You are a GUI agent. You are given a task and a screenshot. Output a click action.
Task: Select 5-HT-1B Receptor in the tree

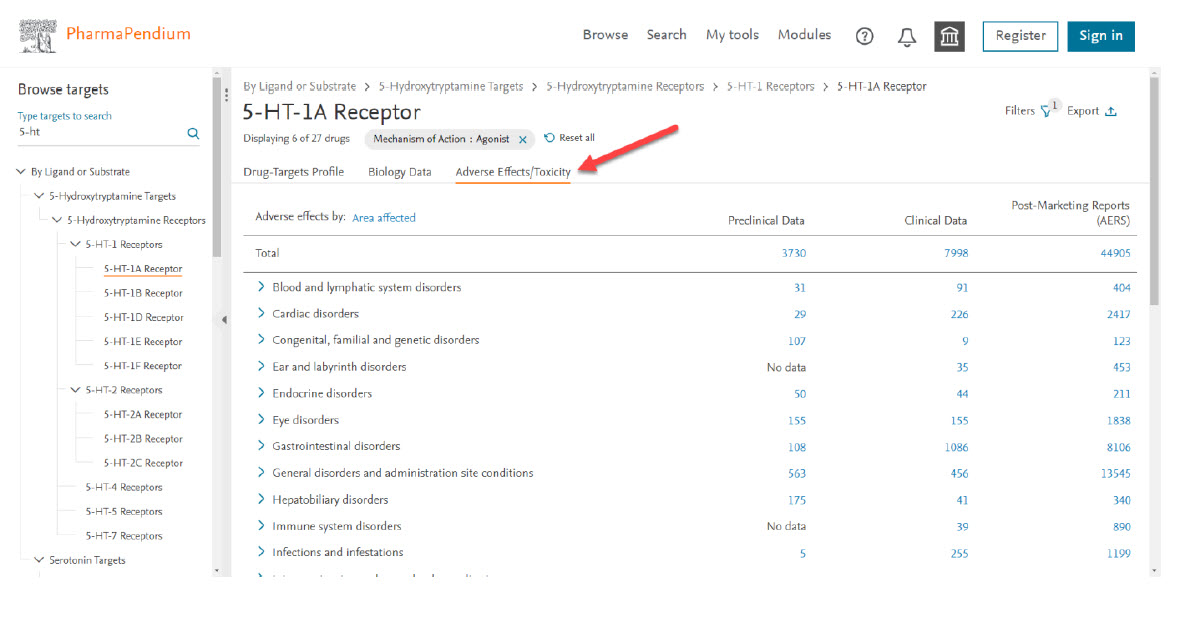[x=143, y=293]
